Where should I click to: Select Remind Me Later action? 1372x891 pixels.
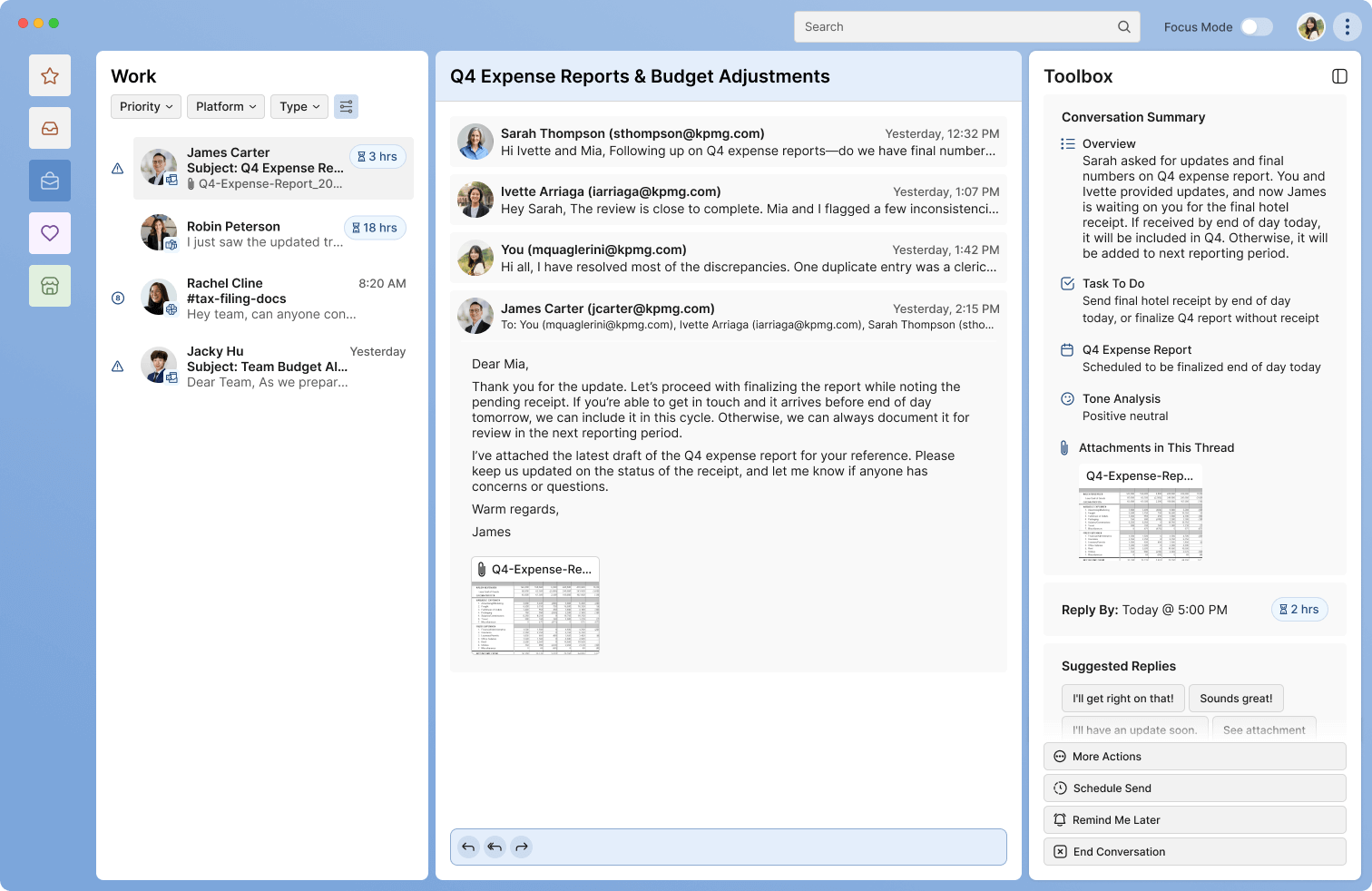pos(1194,820)
